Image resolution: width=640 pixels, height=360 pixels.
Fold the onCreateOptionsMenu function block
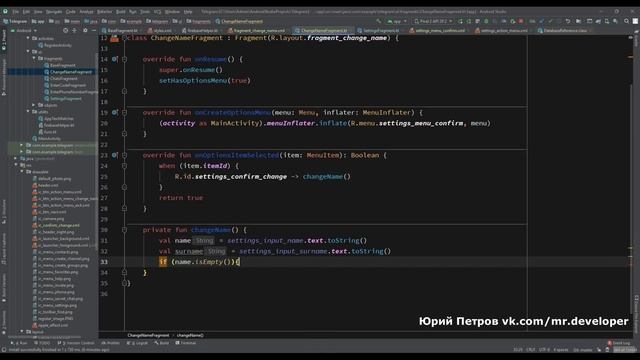tap(124, 112)
